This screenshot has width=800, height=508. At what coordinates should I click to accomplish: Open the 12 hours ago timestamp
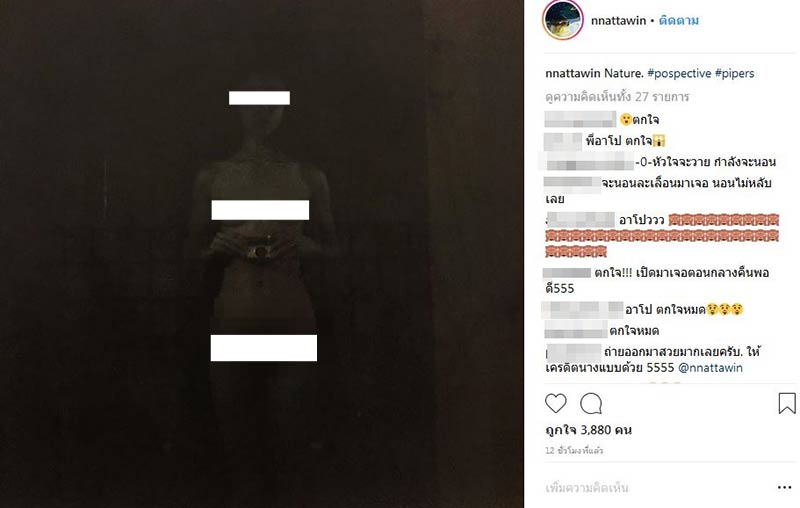coord(574,450)
